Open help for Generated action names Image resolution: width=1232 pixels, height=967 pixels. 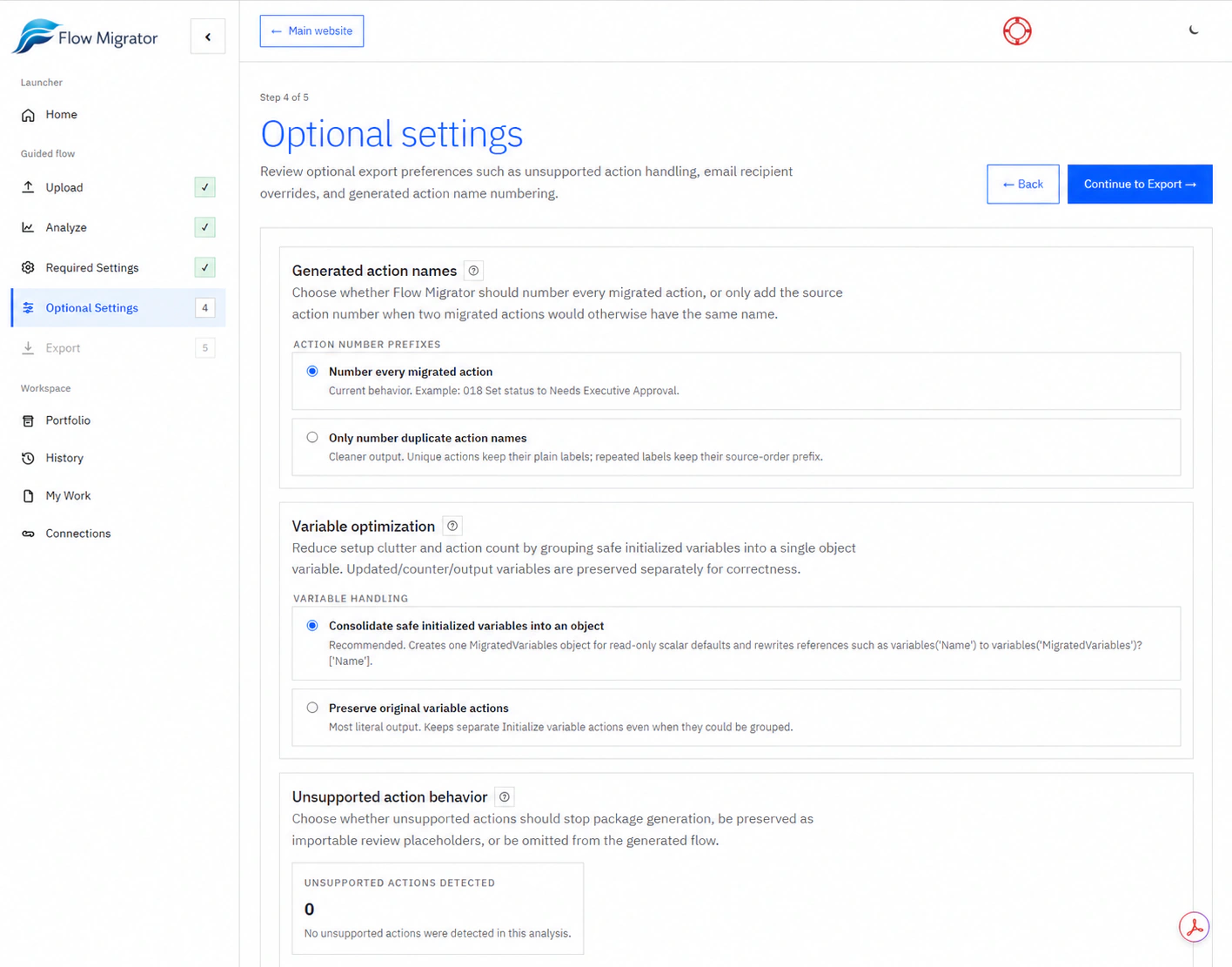pos(473,271)
